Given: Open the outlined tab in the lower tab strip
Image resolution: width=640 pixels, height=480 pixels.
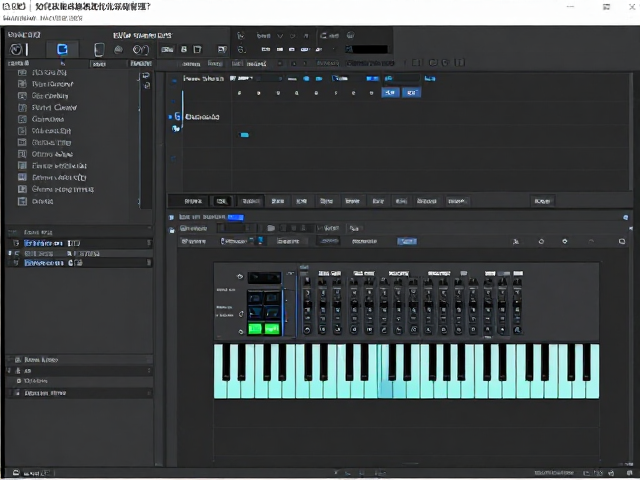Looking at the screenshot, I should coord(222,201).
